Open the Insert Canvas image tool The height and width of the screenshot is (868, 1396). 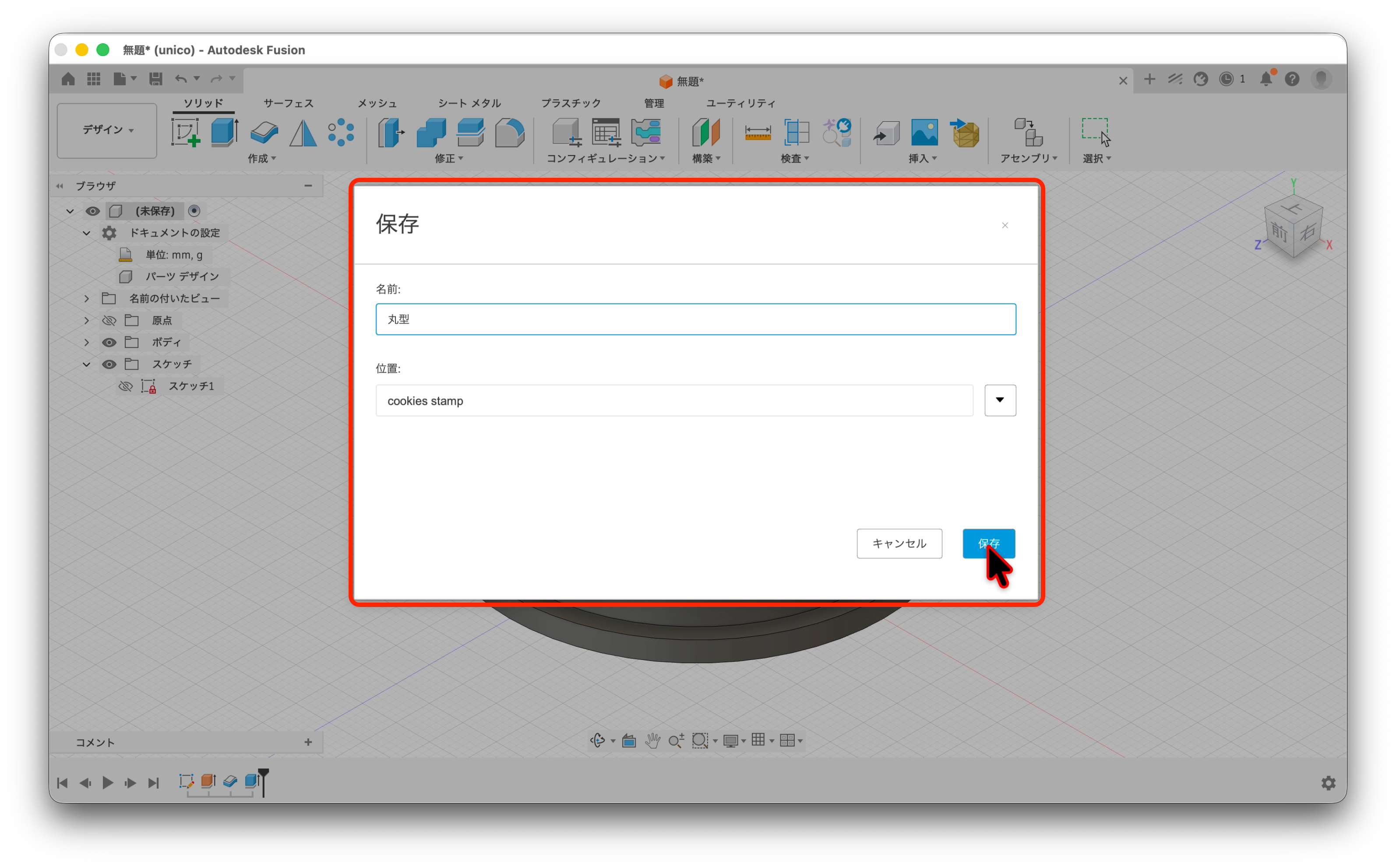point(925,133)
